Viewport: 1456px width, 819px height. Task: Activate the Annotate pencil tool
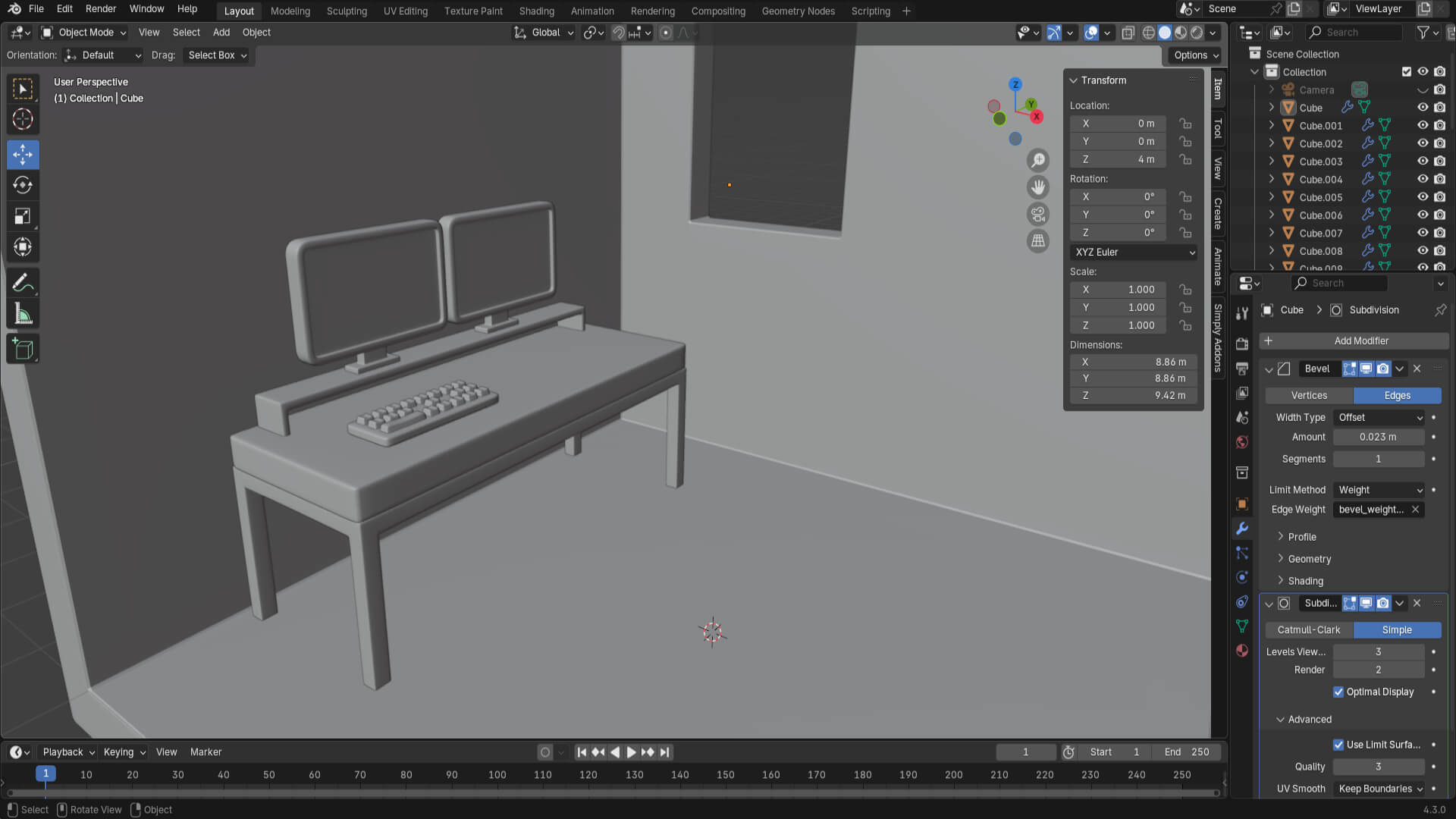coord(23,283)
